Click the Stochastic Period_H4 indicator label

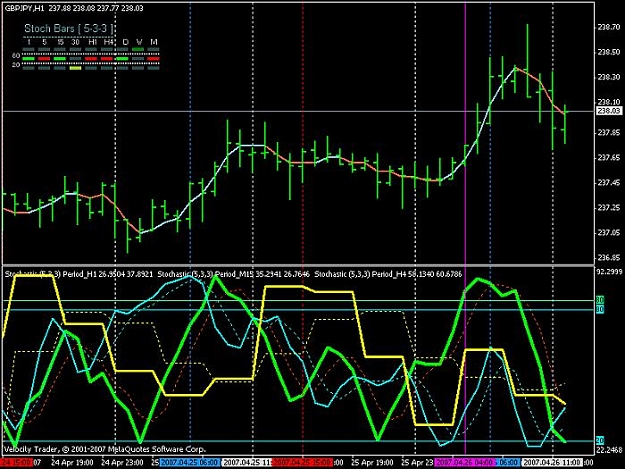(388, 274)
